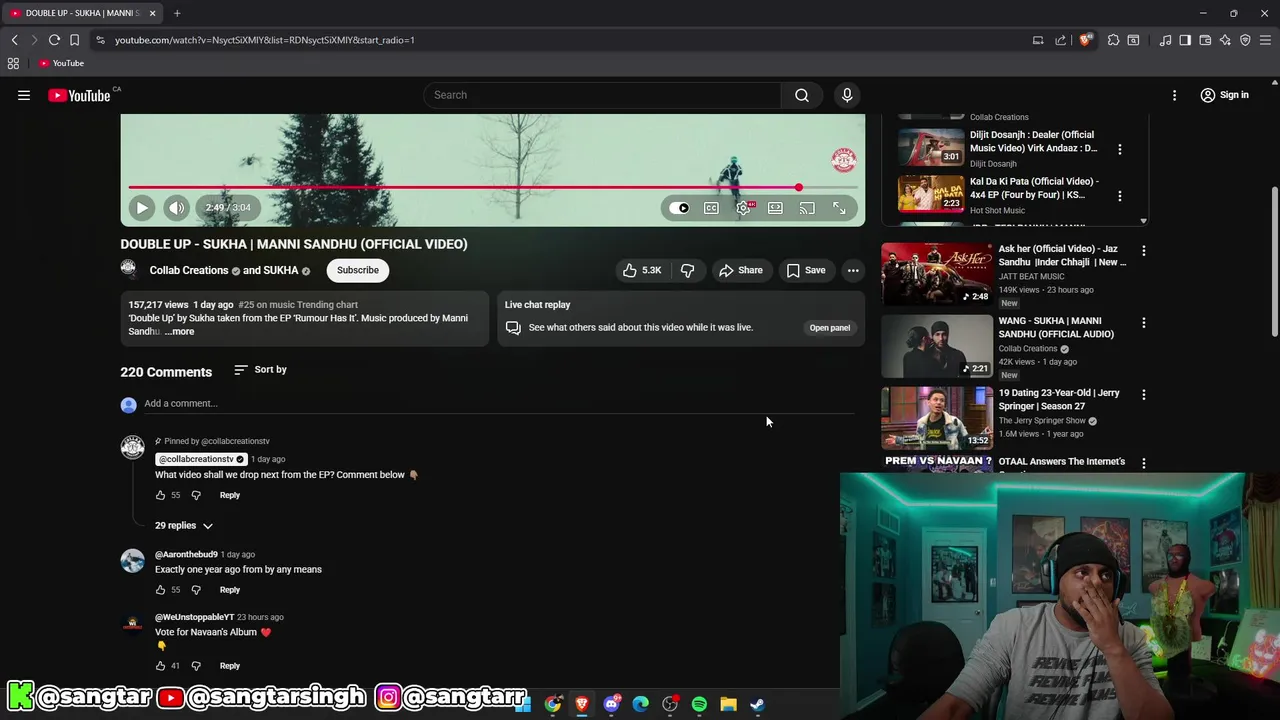Open options for Jerry Springer video
The height and width of the screenshot is (720, 1280).
click(1144, 395)
